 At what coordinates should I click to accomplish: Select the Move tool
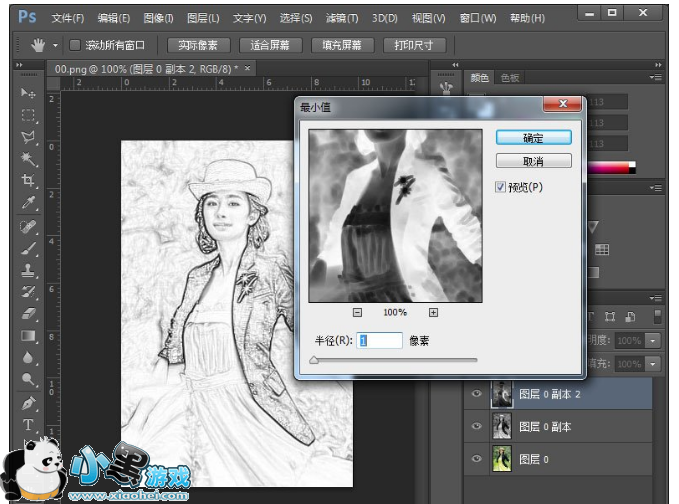[28, 93]
